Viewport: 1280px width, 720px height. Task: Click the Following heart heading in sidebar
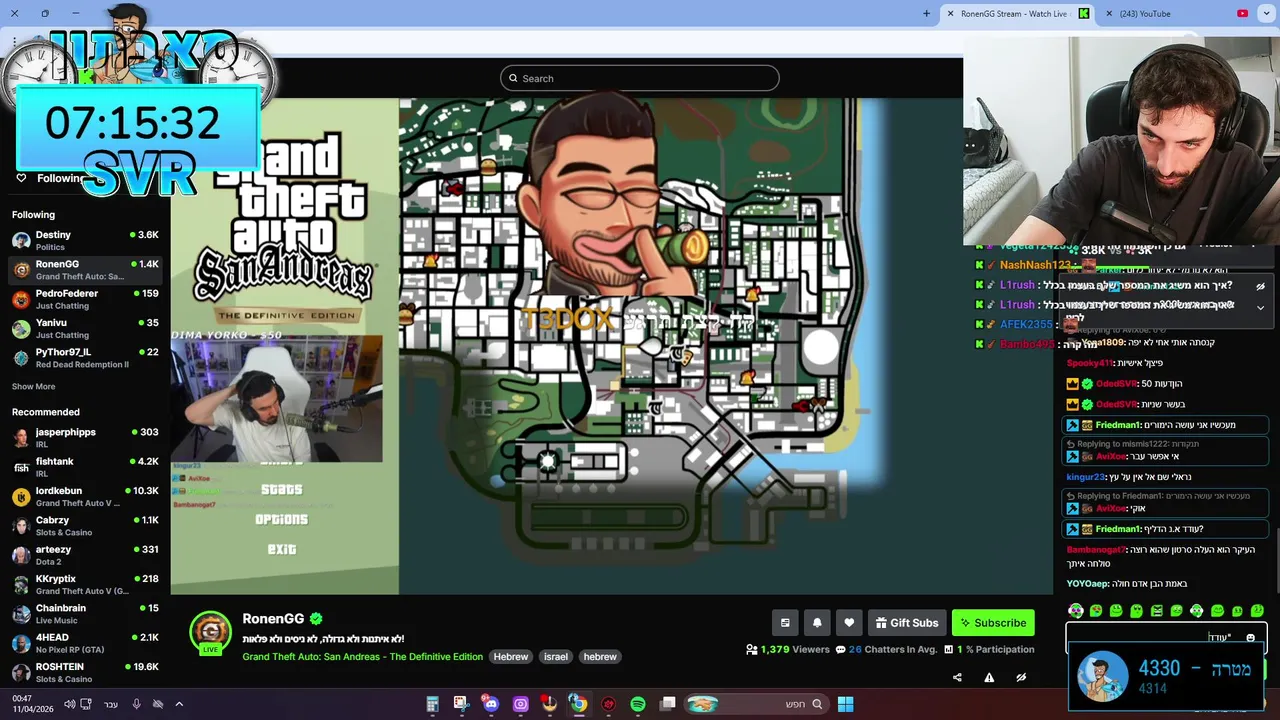[x=52, y=178]
